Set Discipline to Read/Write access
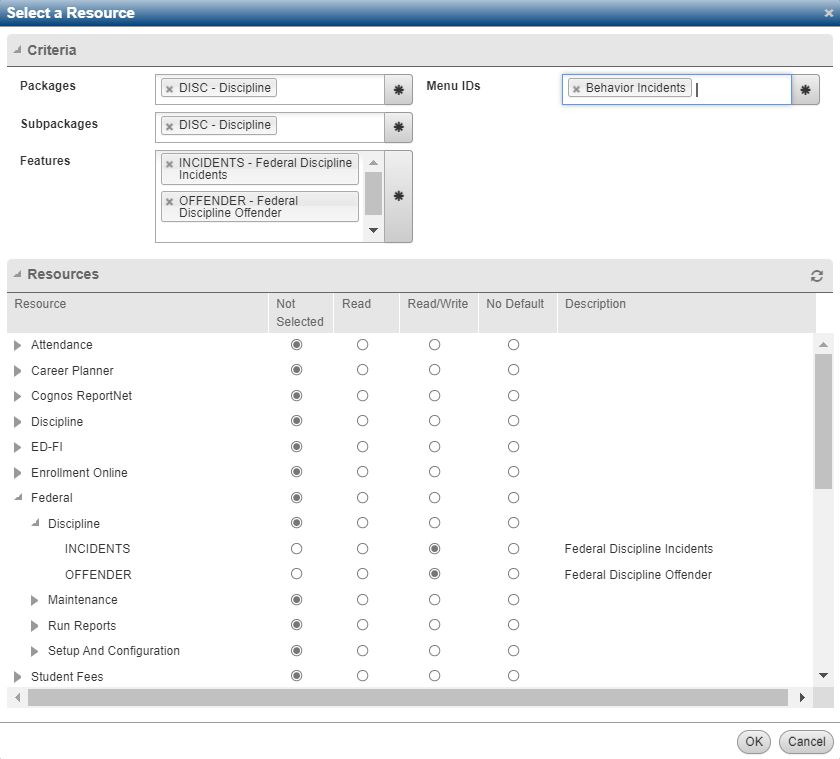 [x=434, y=421]
